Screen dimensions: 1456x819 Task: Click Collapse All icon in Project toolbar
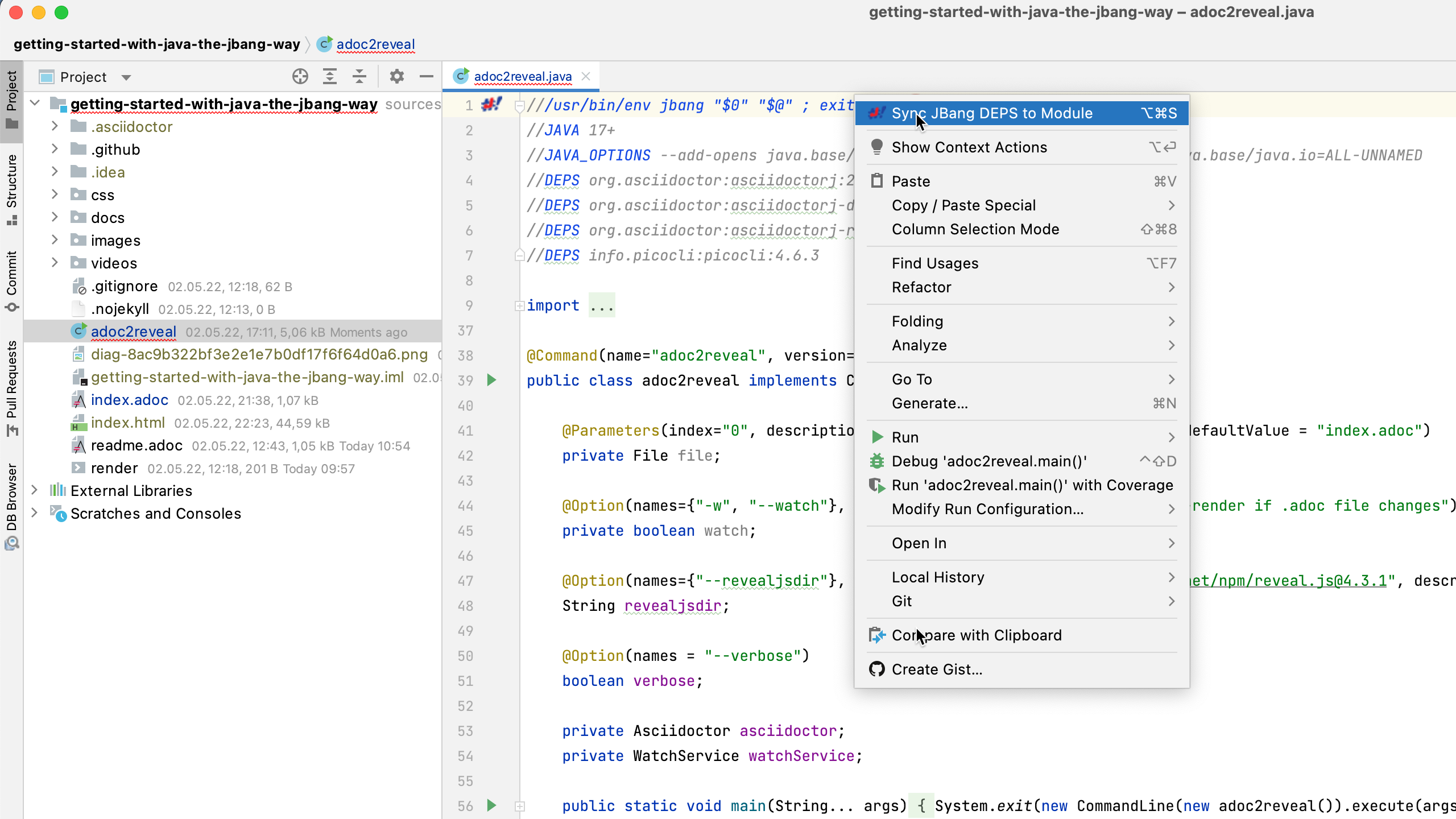[x=359, y=76]
